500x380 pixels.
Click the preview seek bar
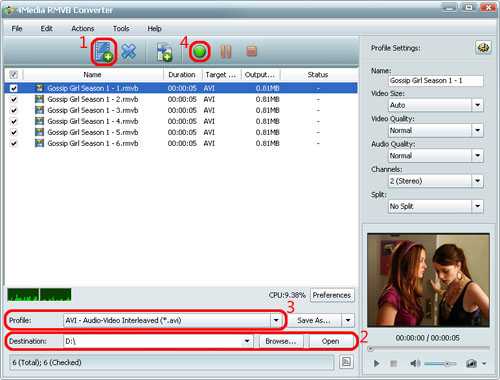point(428,348)
